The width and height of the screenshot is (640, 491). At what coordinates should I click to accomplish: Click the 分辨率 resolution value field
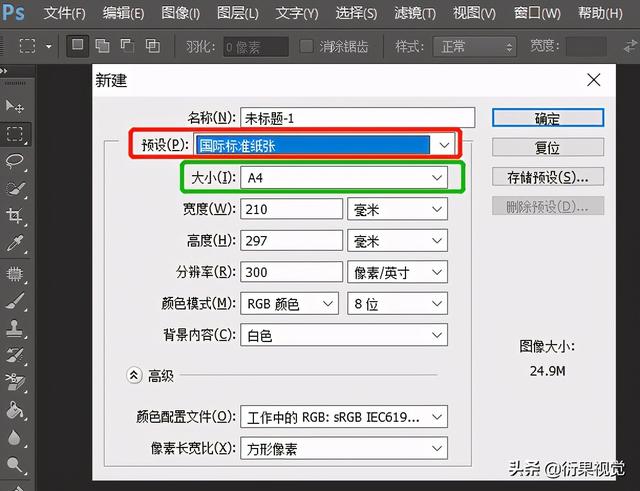(291, 272)
